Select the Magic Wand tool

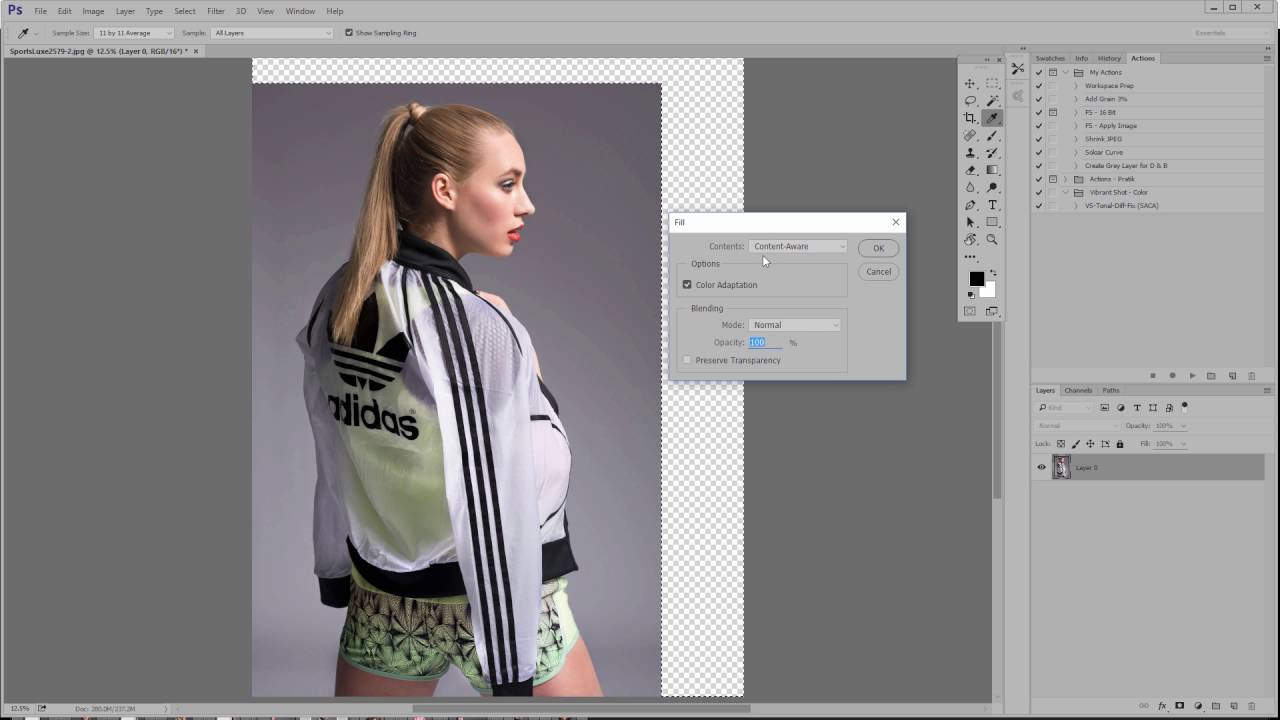coord(992,101)
